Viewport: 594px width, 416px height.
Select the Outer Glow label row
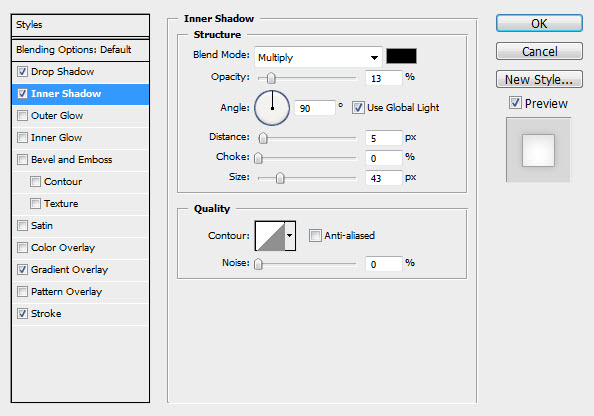[80, 116]
